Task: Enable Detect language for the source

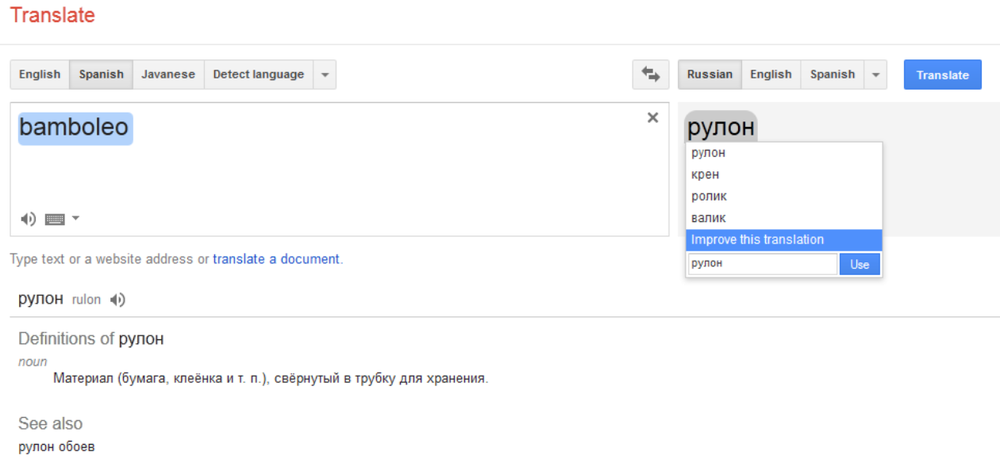Action: [x=258, y=75]
